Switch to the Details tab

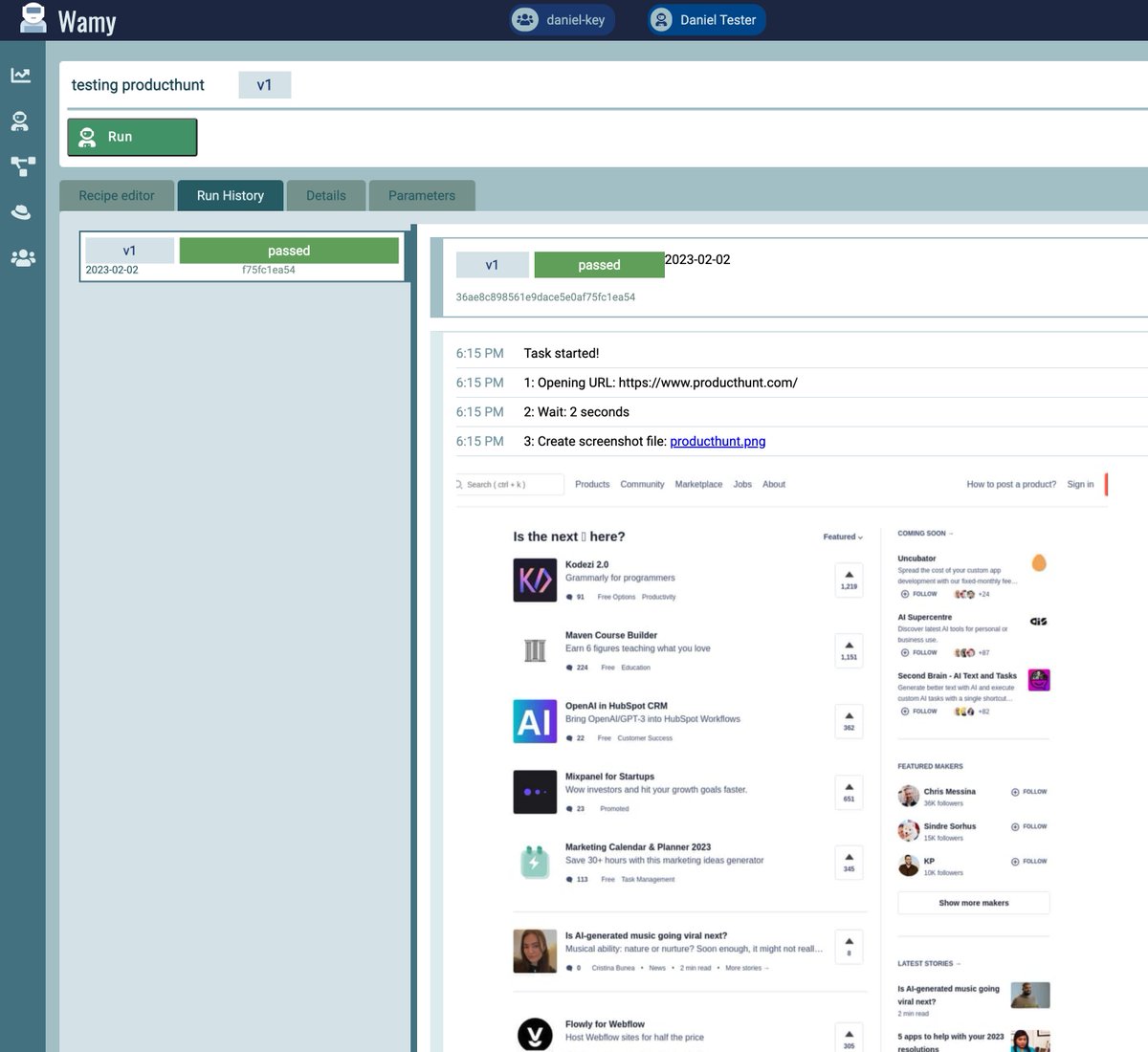[x=326, y=195]
